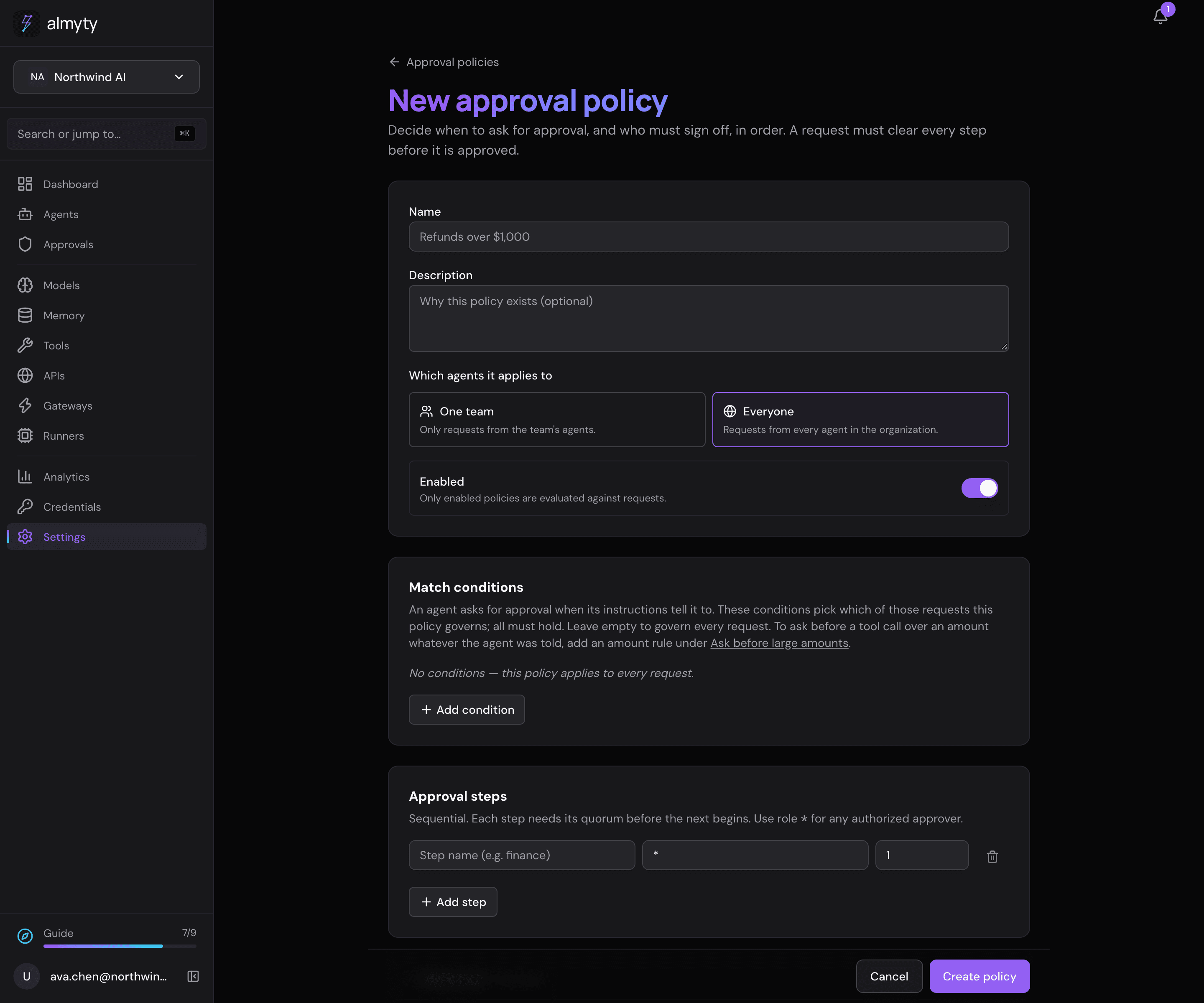The image size is (1204, 1003).
Task: Open Analytics in the sidebar
Action: point(107,477)
